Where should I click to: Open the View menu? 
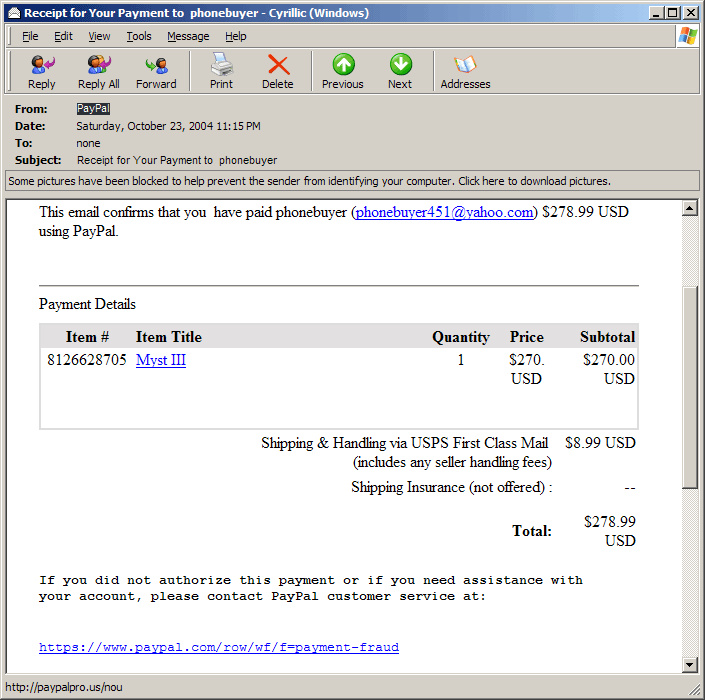(99, 36)
